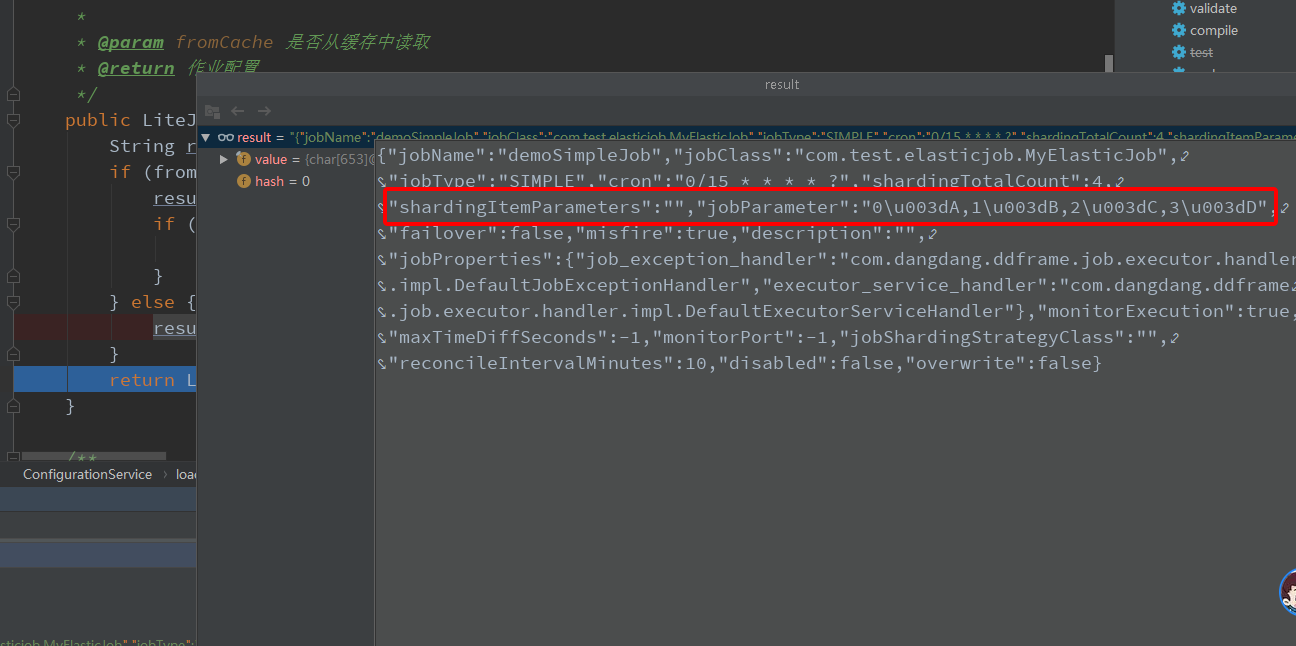Click the glasses watch icon beside result
This screenshot has width=1296, height=646.
click(x=226, y=137)
